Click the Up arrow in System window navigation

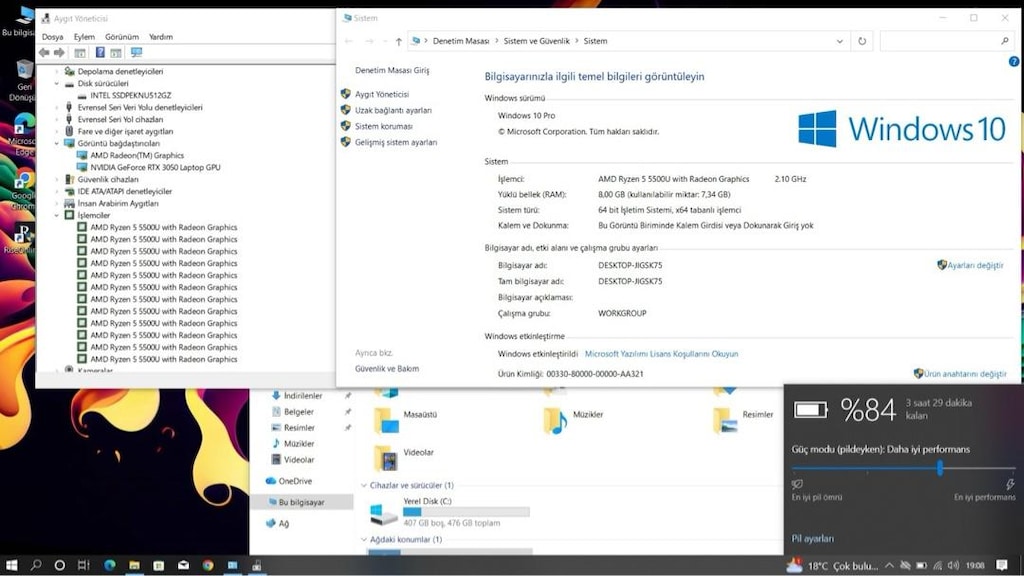click(398, 41)
